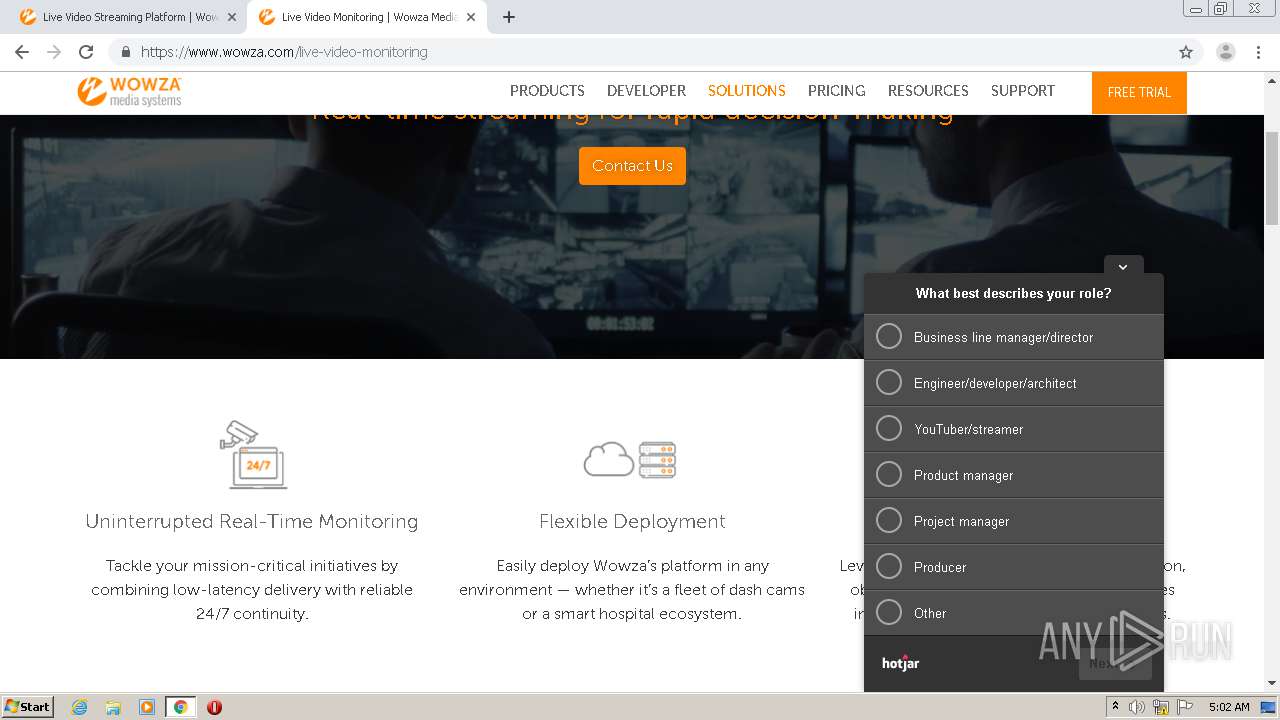The width and height of the screenshot is (1280, 720).
Task: Click the system clock showing 5:02 AM
Action: (1229, 707)
